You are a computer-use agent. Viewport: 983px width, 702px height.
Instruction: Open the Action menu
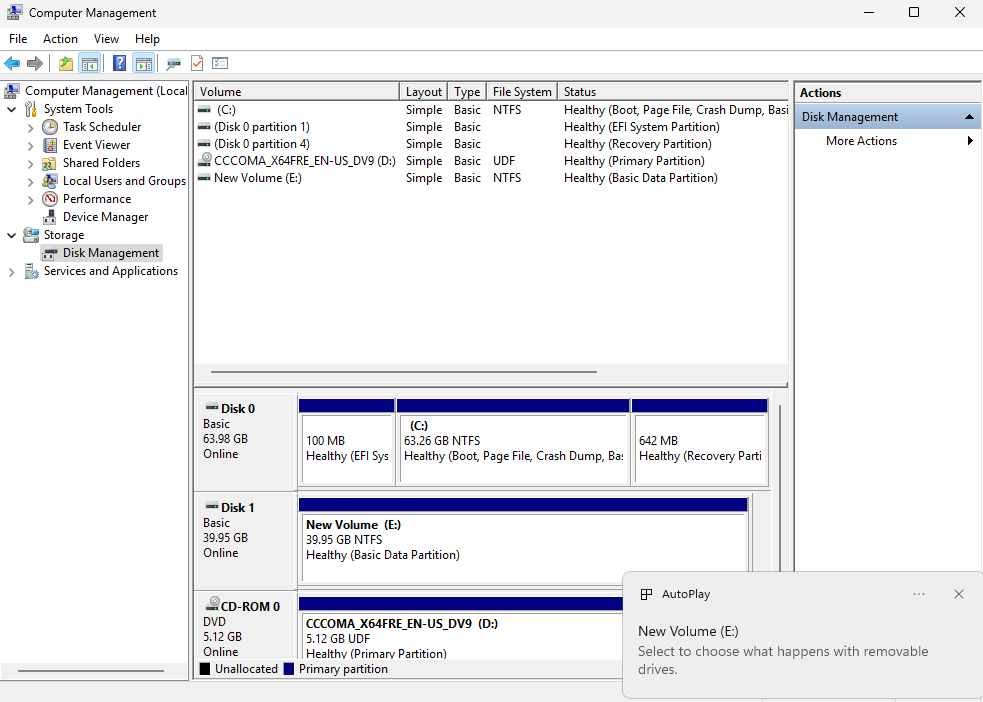point(60,39)
